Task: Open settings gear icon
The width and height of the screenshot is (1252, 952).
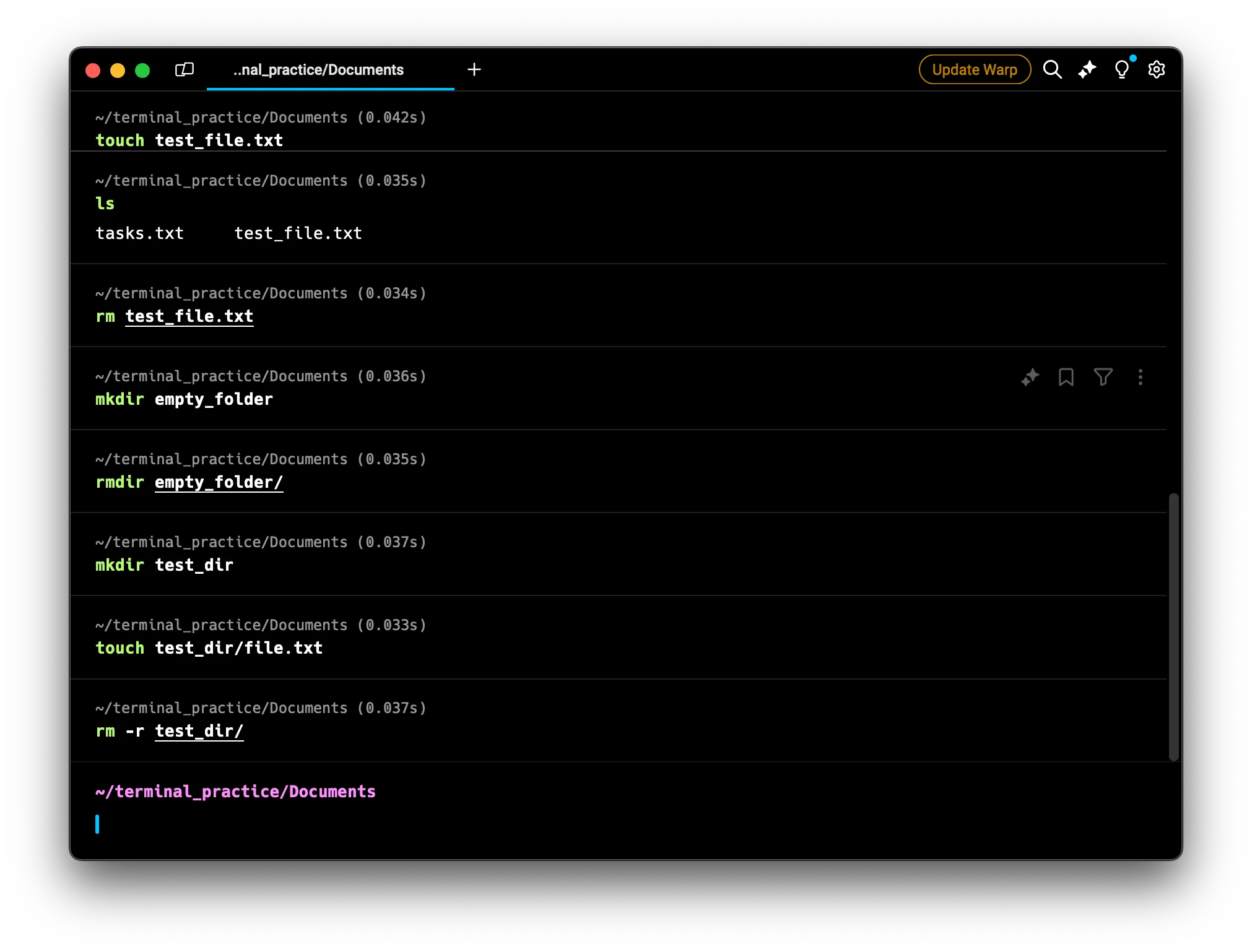Action: pyautogui.click(x=1157, y=69)
